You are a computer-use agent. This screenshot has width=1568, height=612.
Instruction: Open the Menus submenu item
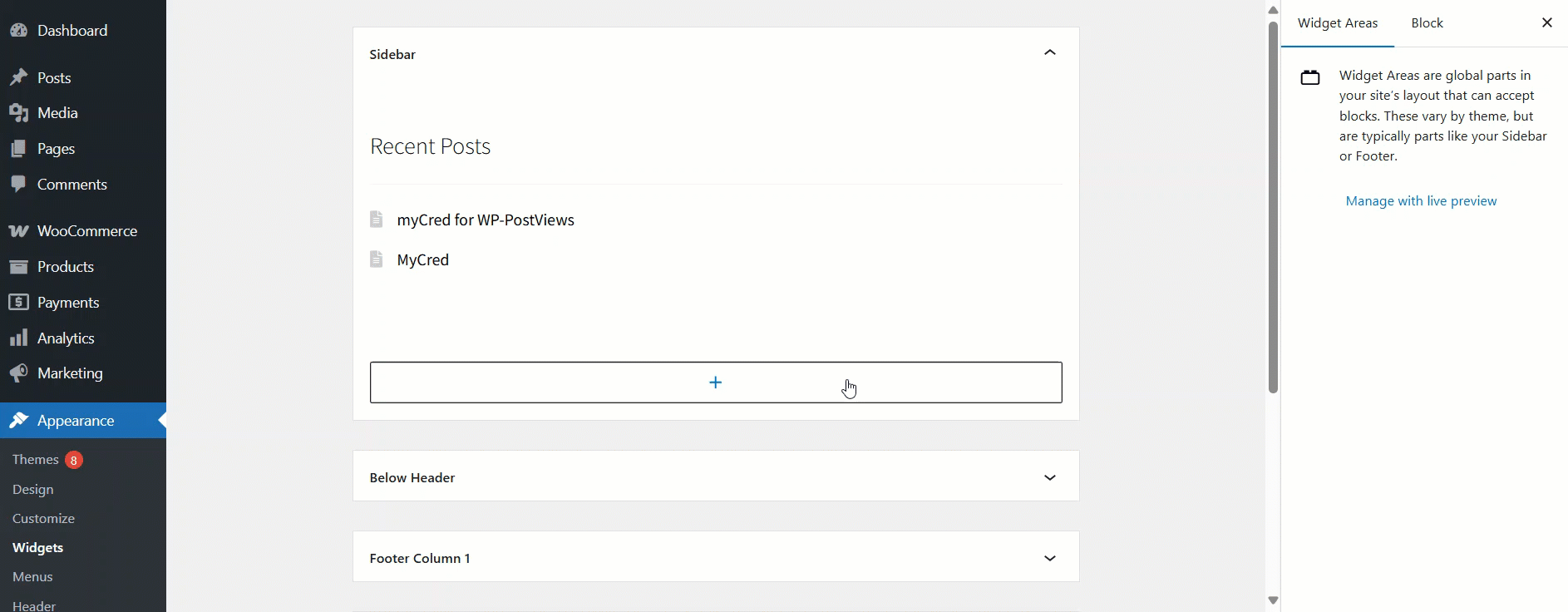point(32,576)
